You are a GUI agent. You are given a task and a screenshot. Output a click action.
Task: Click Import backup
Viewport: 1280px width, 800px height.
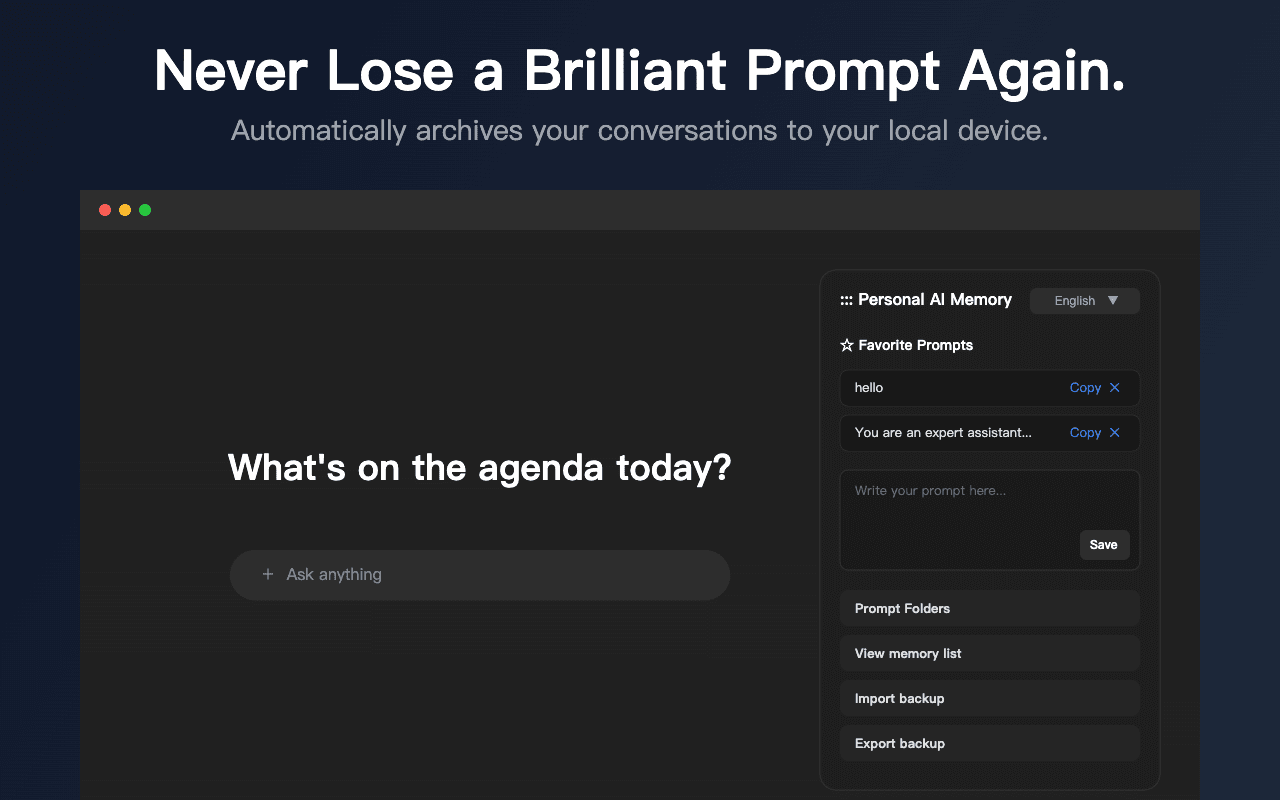[989, 698]
